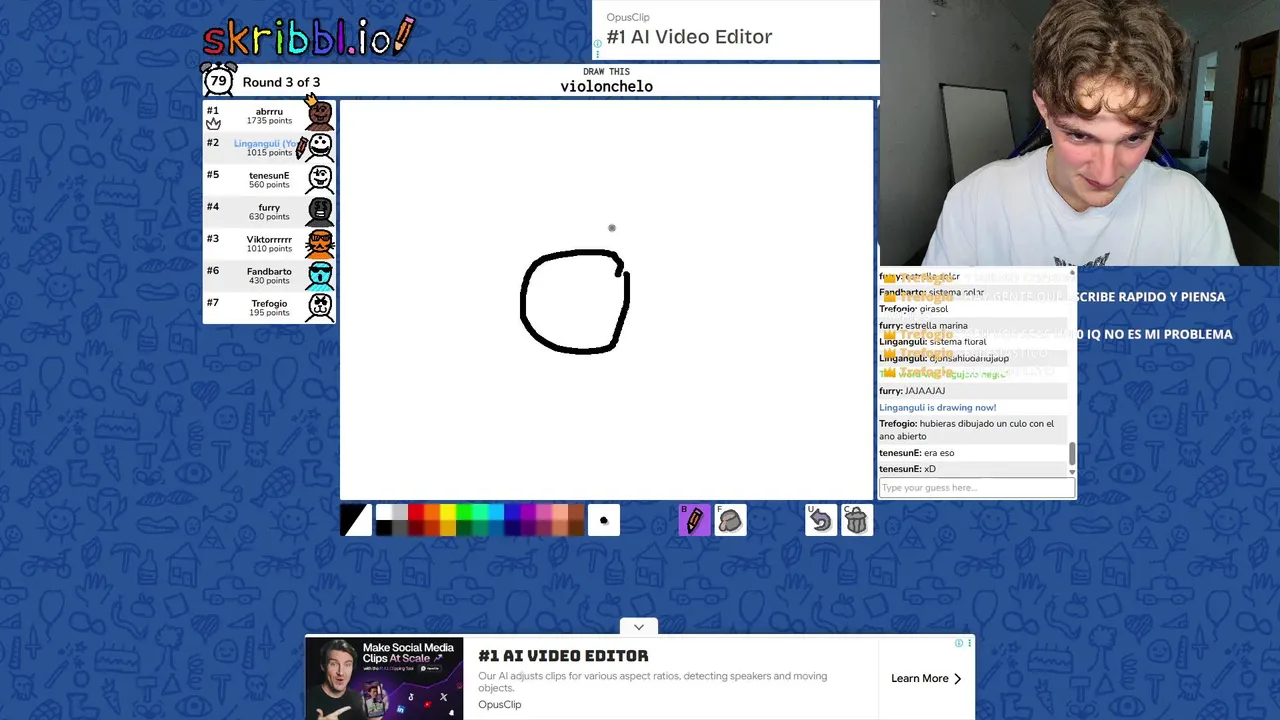
Task: Click abrrru's avatar
Action: pos(320,114)
